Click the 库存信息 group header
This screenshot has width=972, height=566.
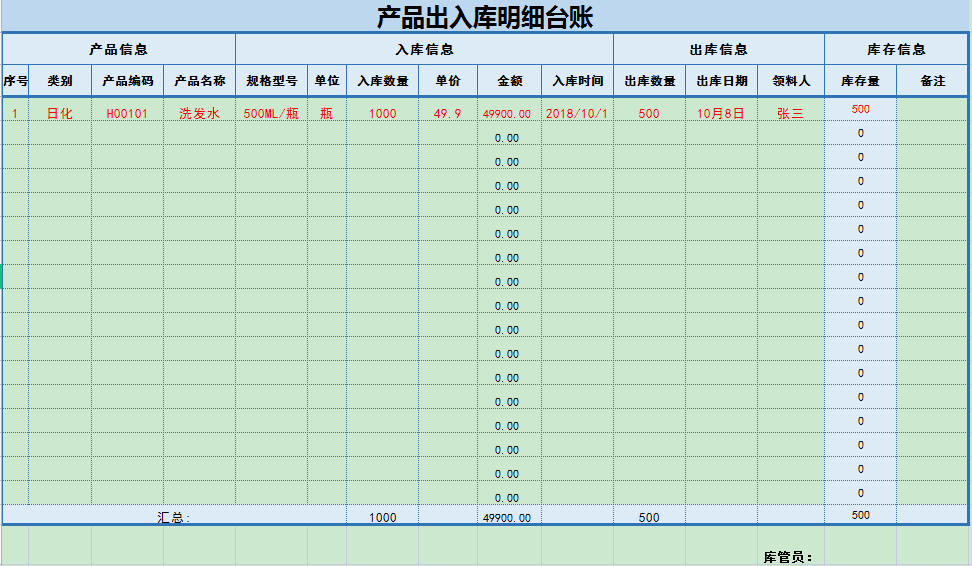pos(896,50)
